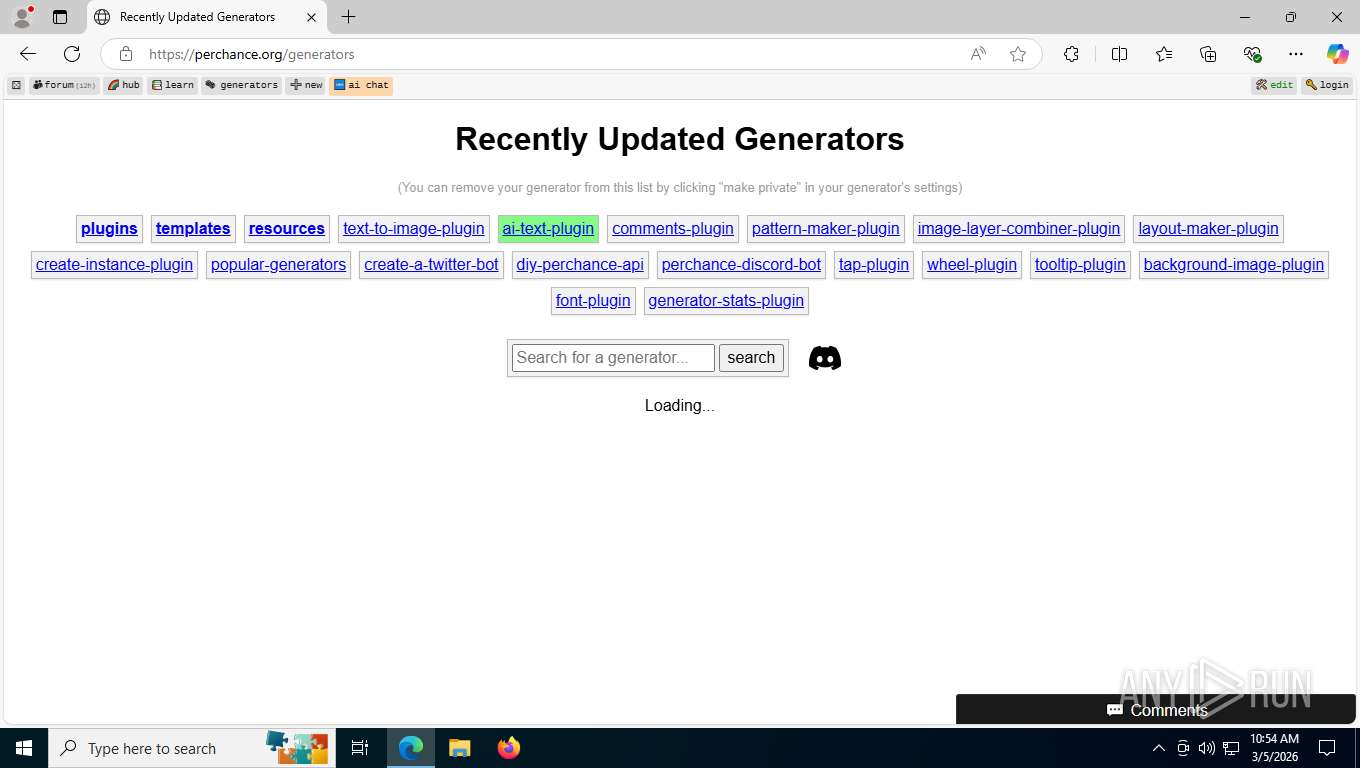Open the Windows Start menu
1360x768 pixels.
click(x=23, y=748)
